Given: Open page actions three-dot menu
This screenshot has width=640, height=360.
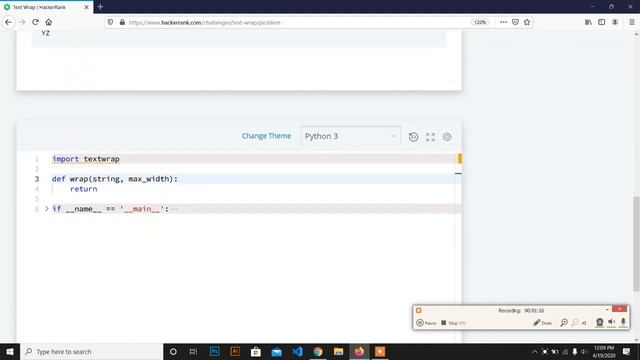Looking at the screenshot, I should point(503,22).
